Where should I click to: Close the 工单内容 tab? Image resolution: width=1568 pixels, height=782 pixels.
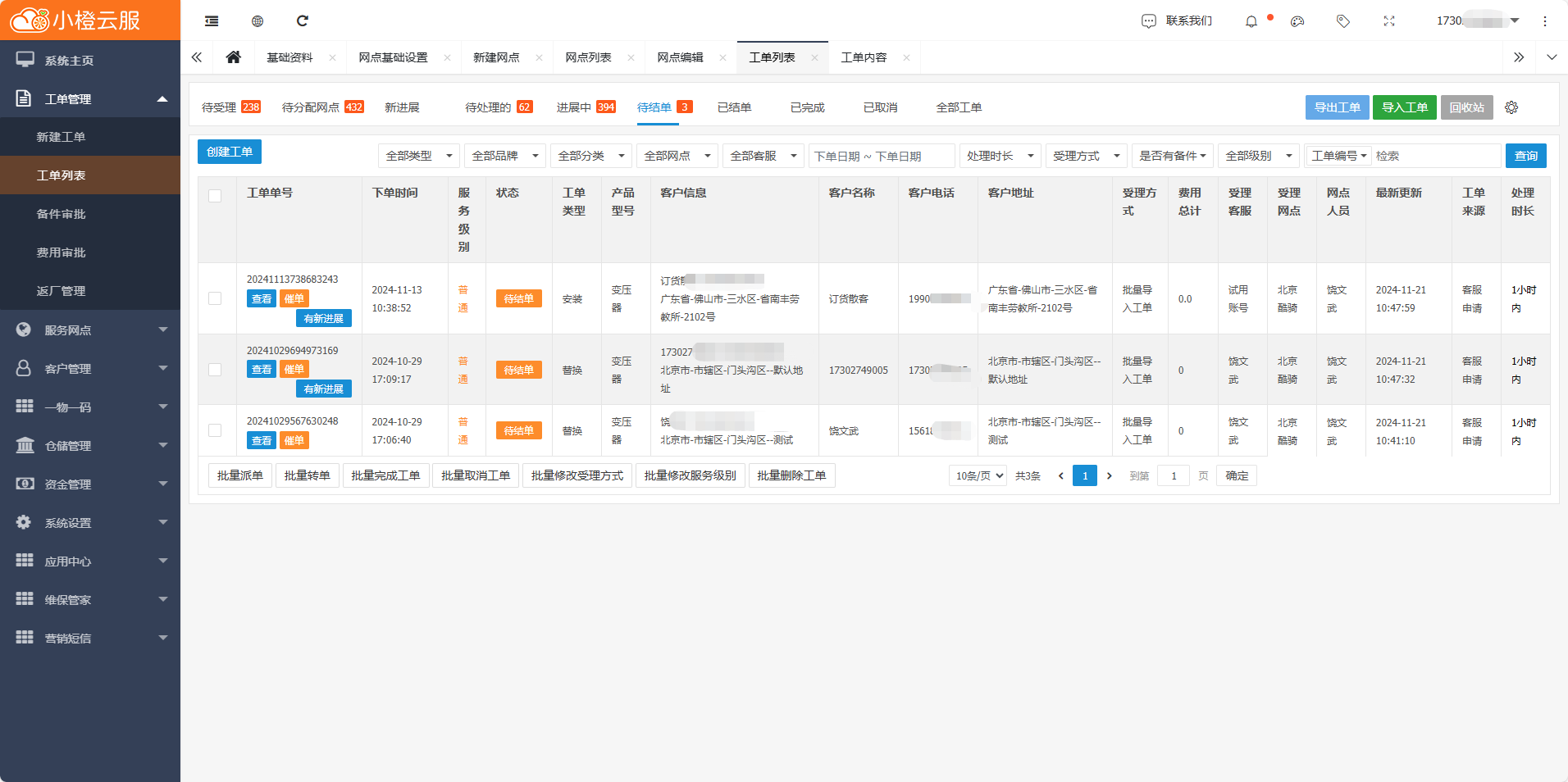pos(906,57)
